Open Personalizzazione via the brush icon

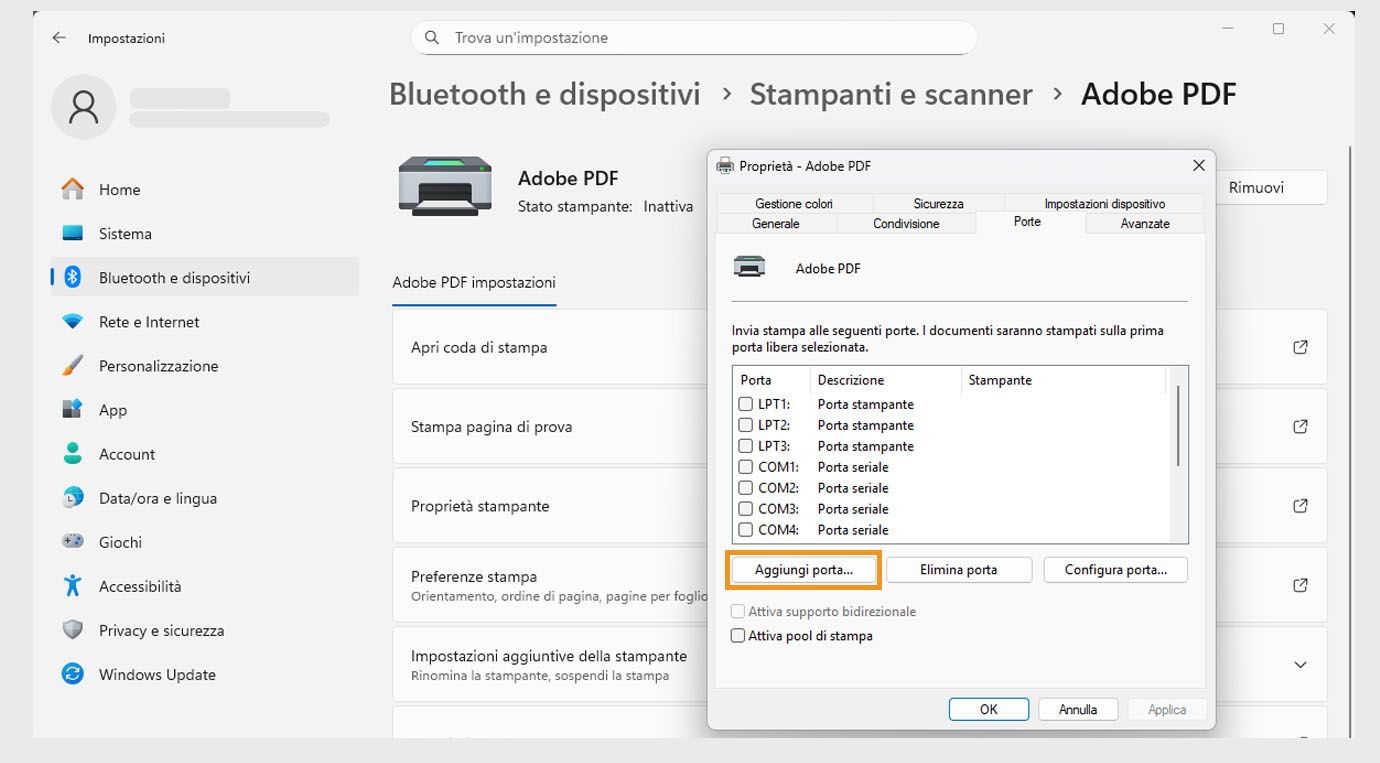point(70,365)
